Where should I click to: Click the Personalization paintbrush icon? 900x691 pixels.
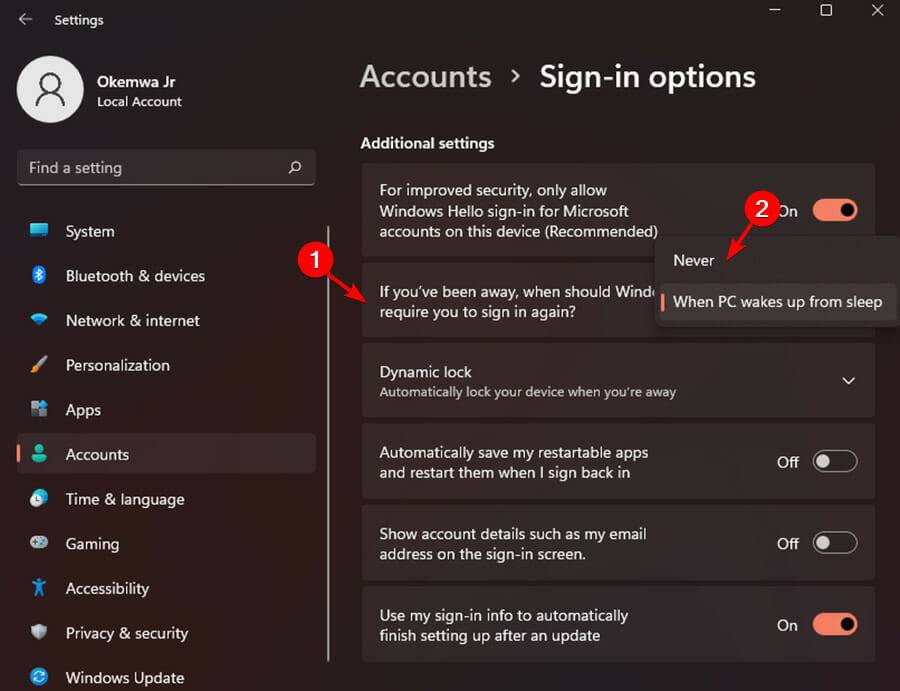tap(39, 365)
